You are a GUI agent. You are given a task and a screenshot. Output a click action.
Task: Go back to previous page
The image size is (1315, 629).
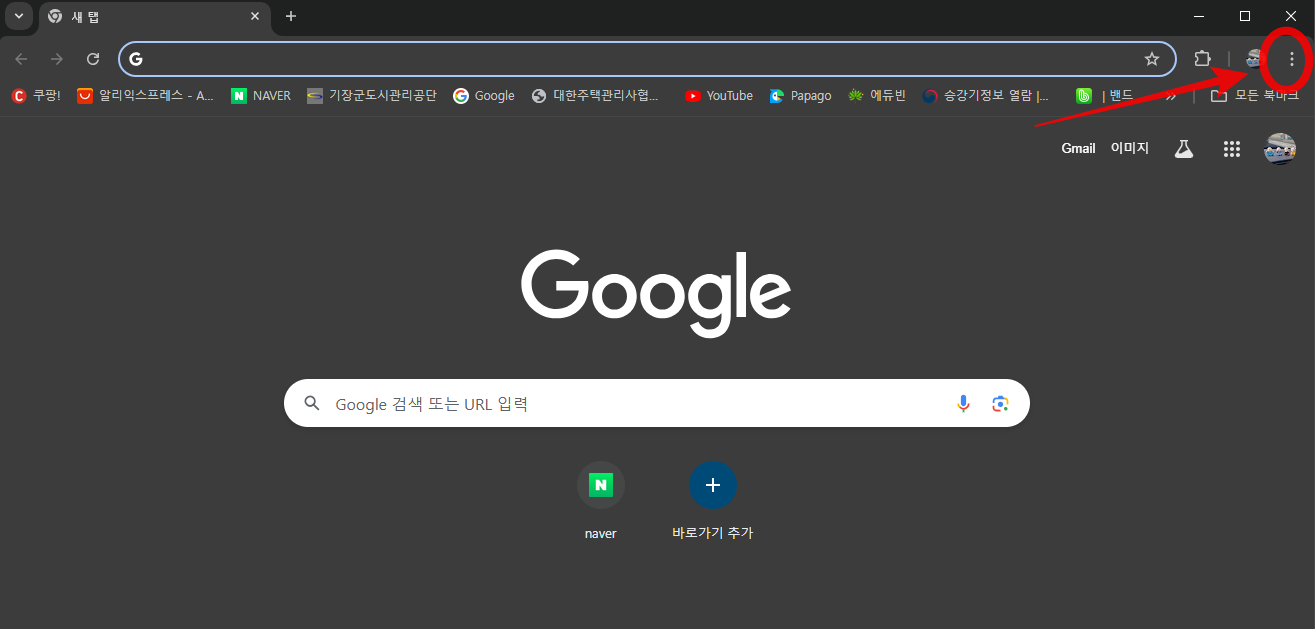tap(21, 59)
